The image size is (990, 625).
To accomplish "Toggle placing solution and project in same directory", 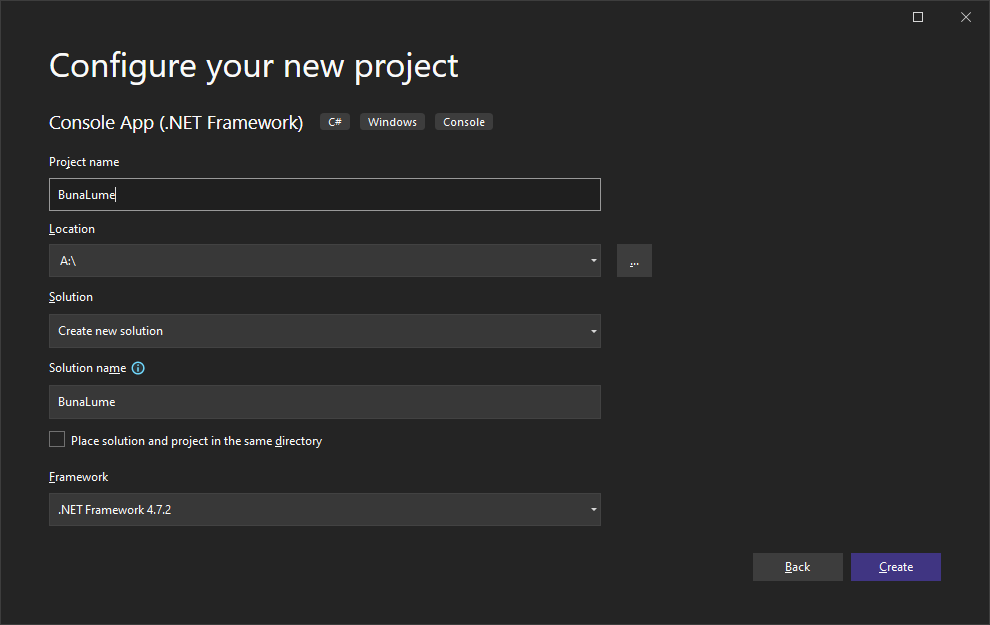I will [x=57, y=440].
